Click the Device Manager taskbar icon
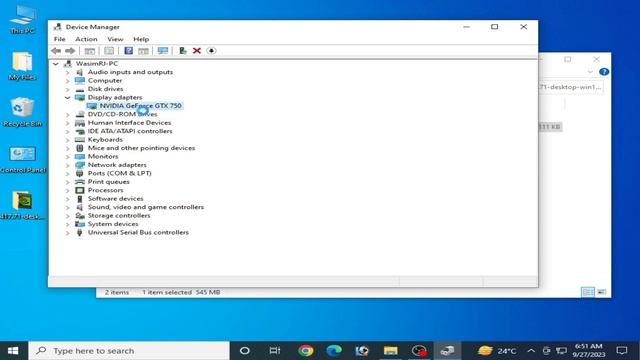640x360 pixels. pyautogui.click(x=447, y=351)
